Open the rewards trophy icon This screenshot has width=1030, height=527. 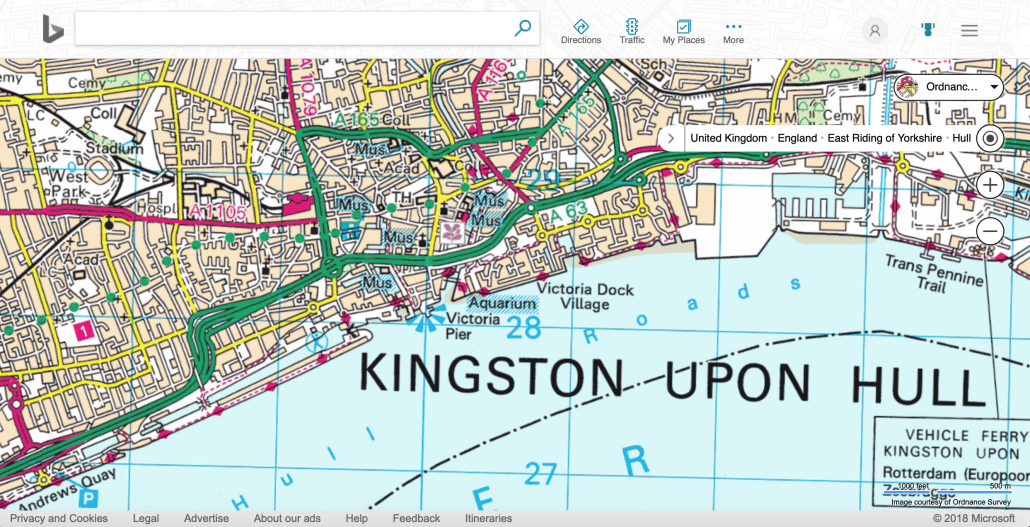927,31
